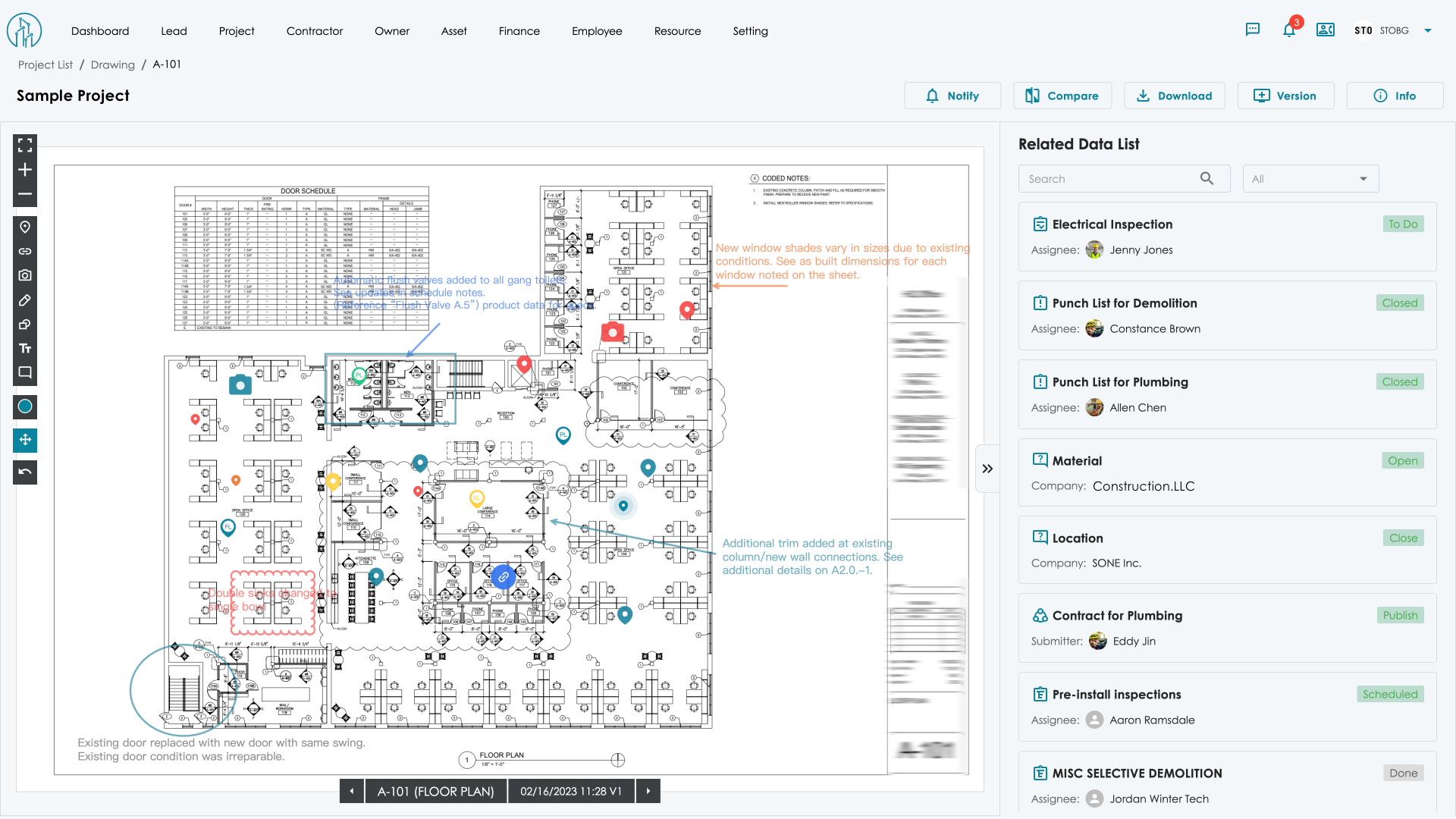This screenshot has width=1456, height=819.
Task: Go to next drawing sheet arrow
Action: [648, 791]
